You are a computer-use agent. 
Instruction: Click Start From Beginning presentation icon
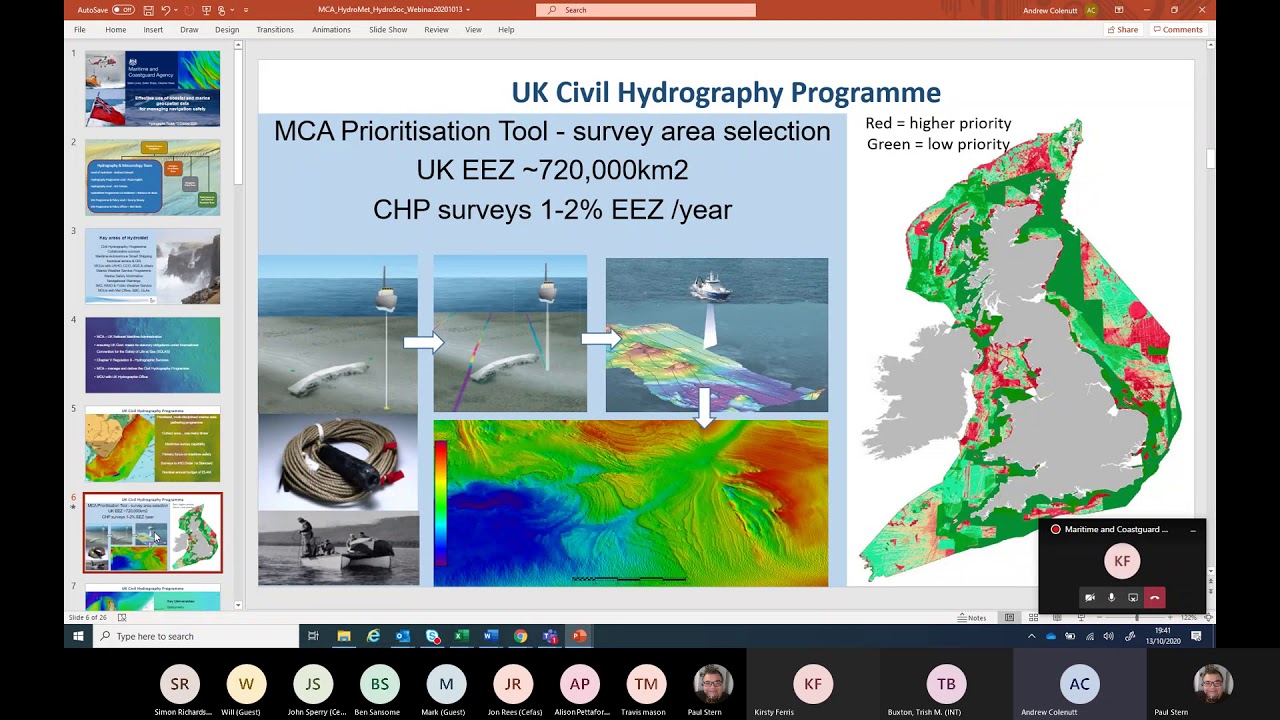[207, 10]
